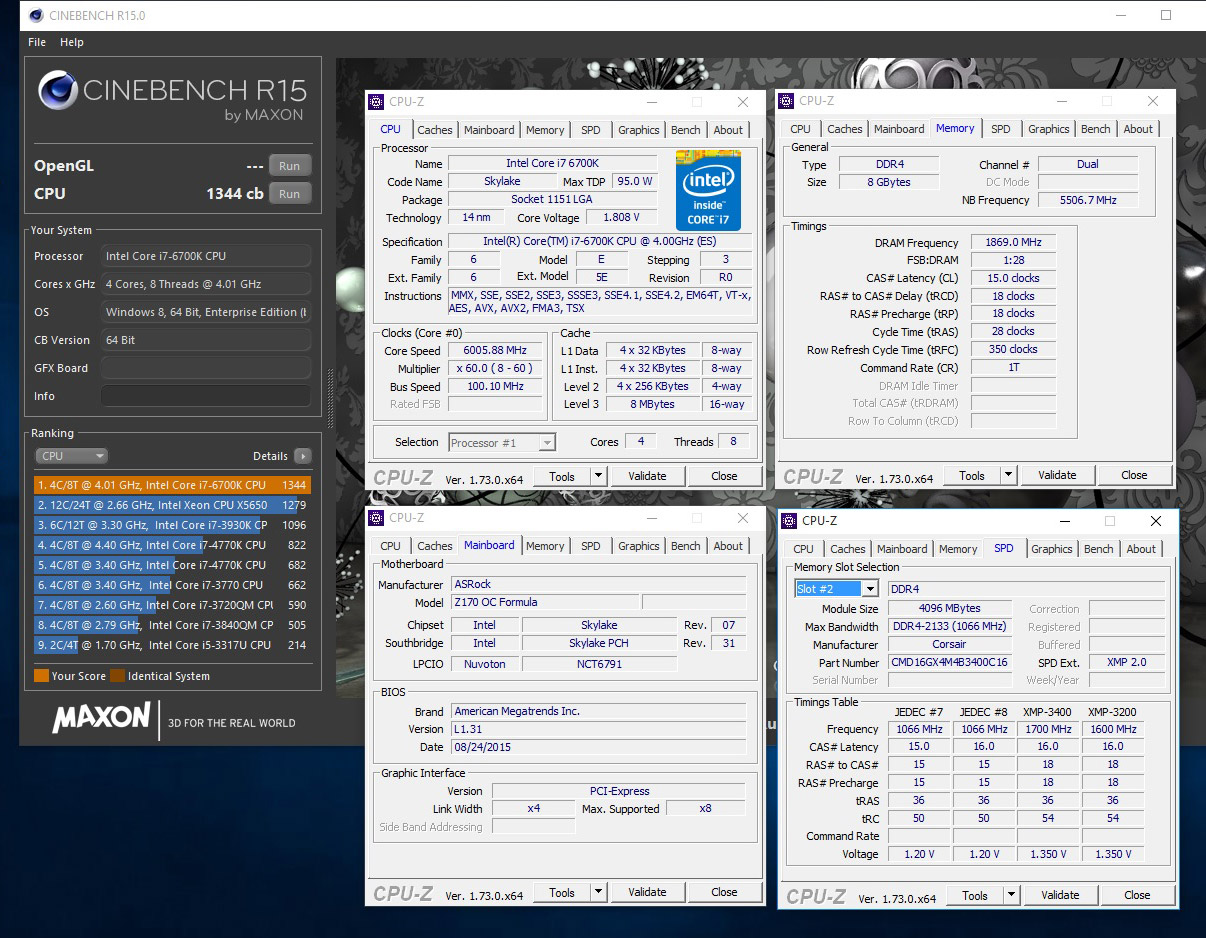The image size is (1206, 938).
Task: Click the CPU-Z icon in SPD window title bar
Action: [787, 521]
